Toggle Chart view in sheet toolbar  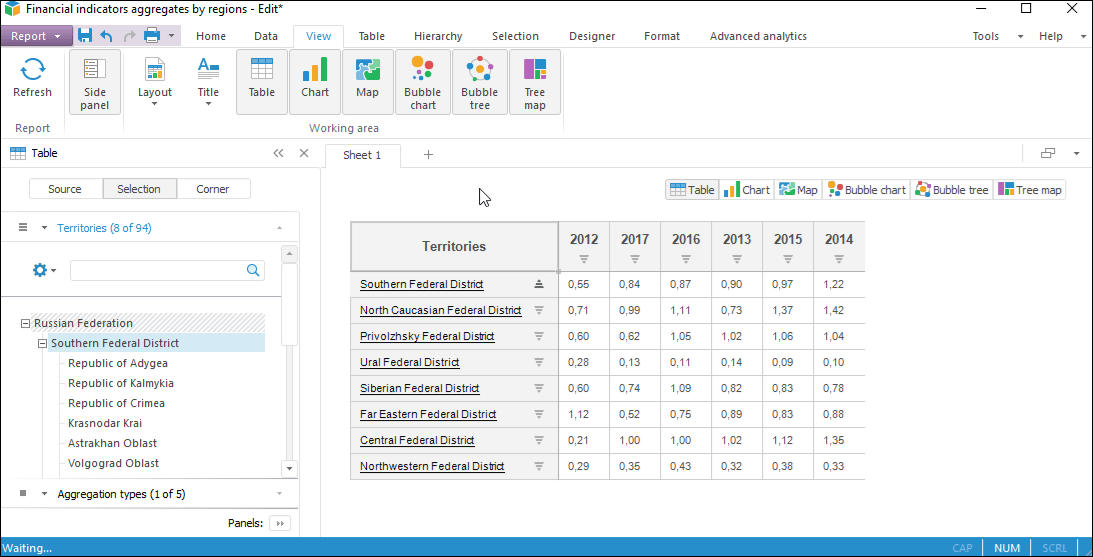point(746,190)
